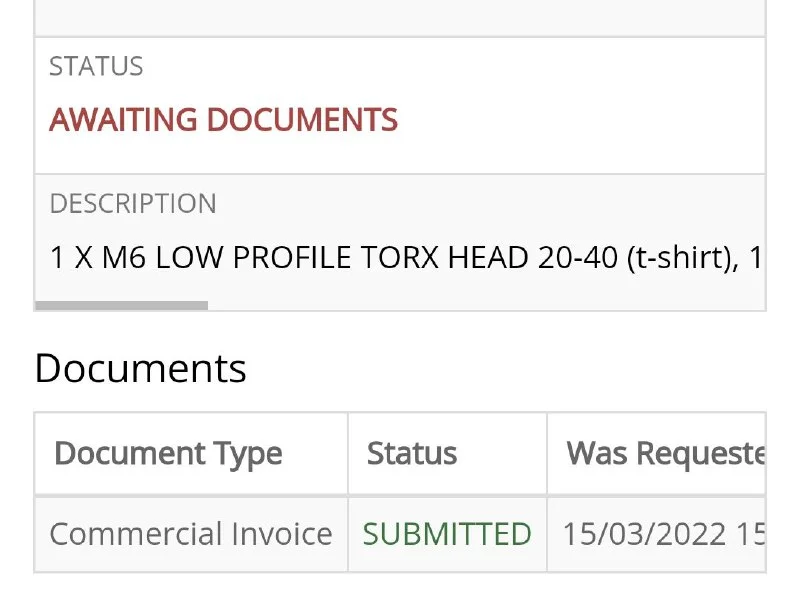Click the 15/03/2022 requested date
The width and height of the screenshot is (800, 598).
coord(644,534)
